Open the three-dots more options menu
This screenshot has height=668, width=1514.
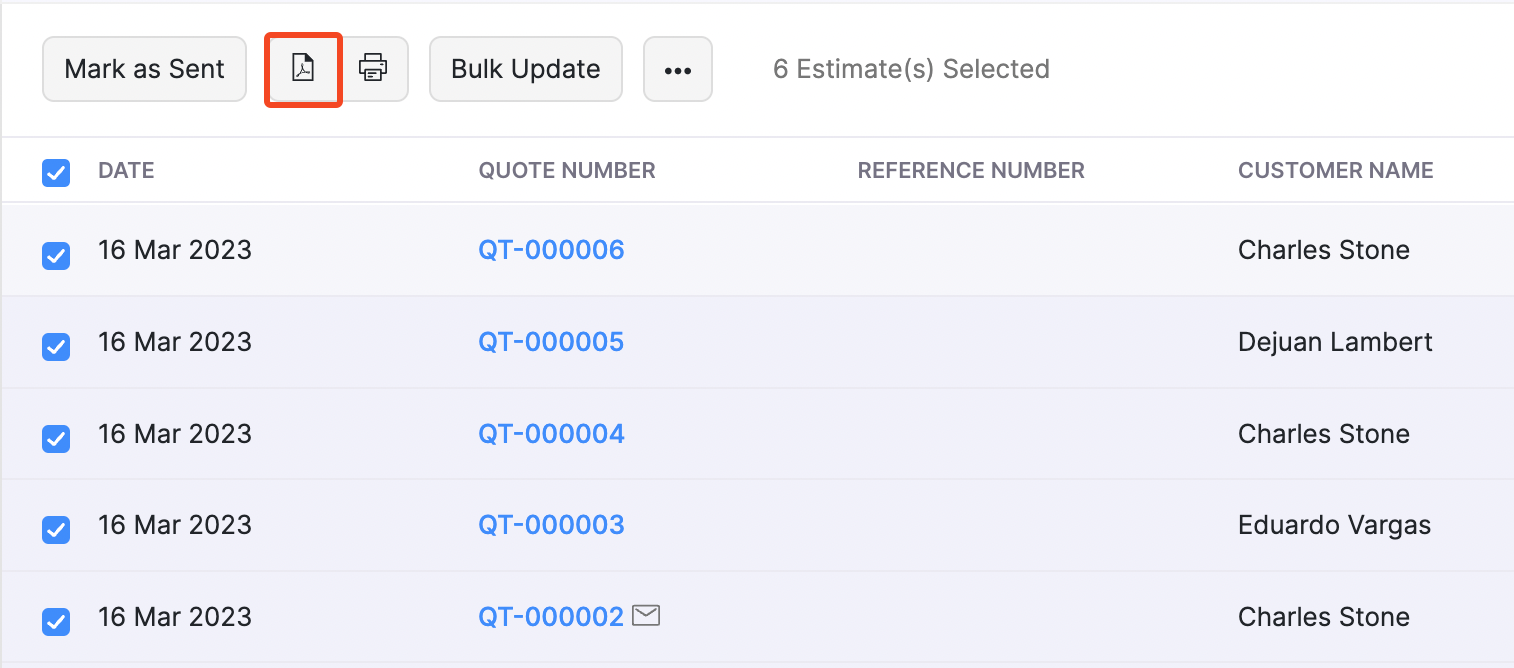(x=677, y=70)
